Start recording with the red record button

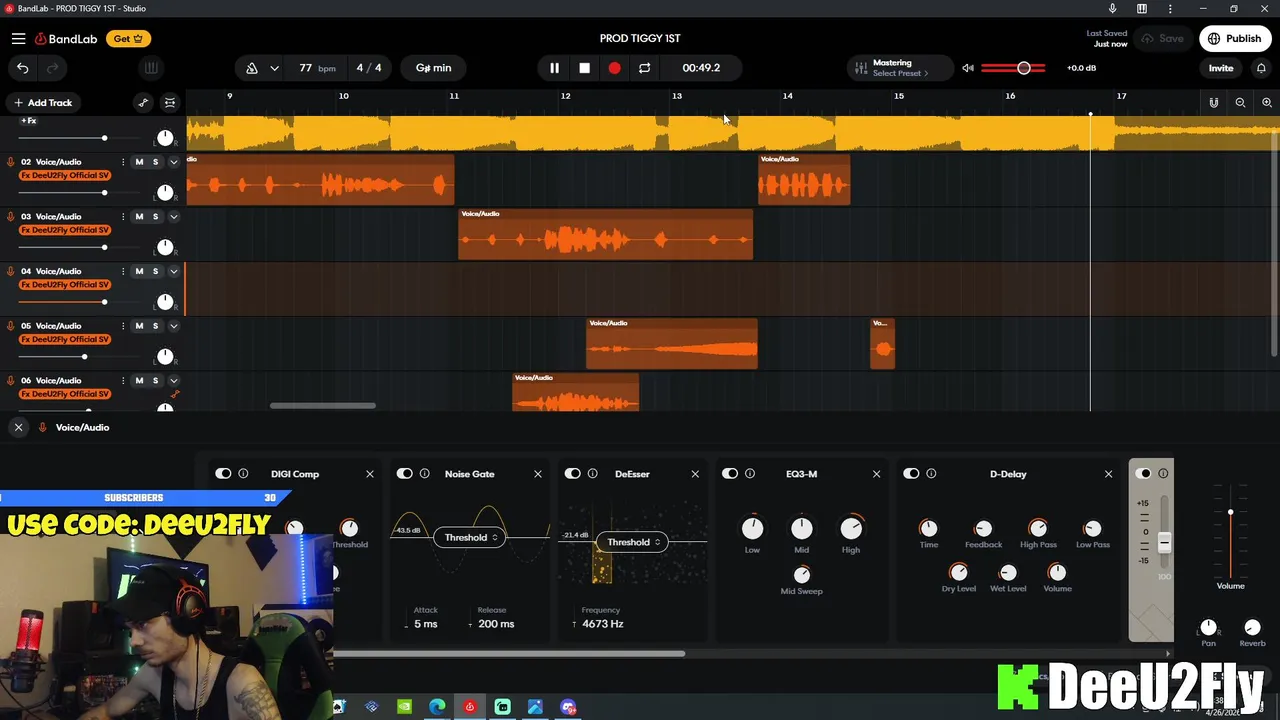(614, 68)
